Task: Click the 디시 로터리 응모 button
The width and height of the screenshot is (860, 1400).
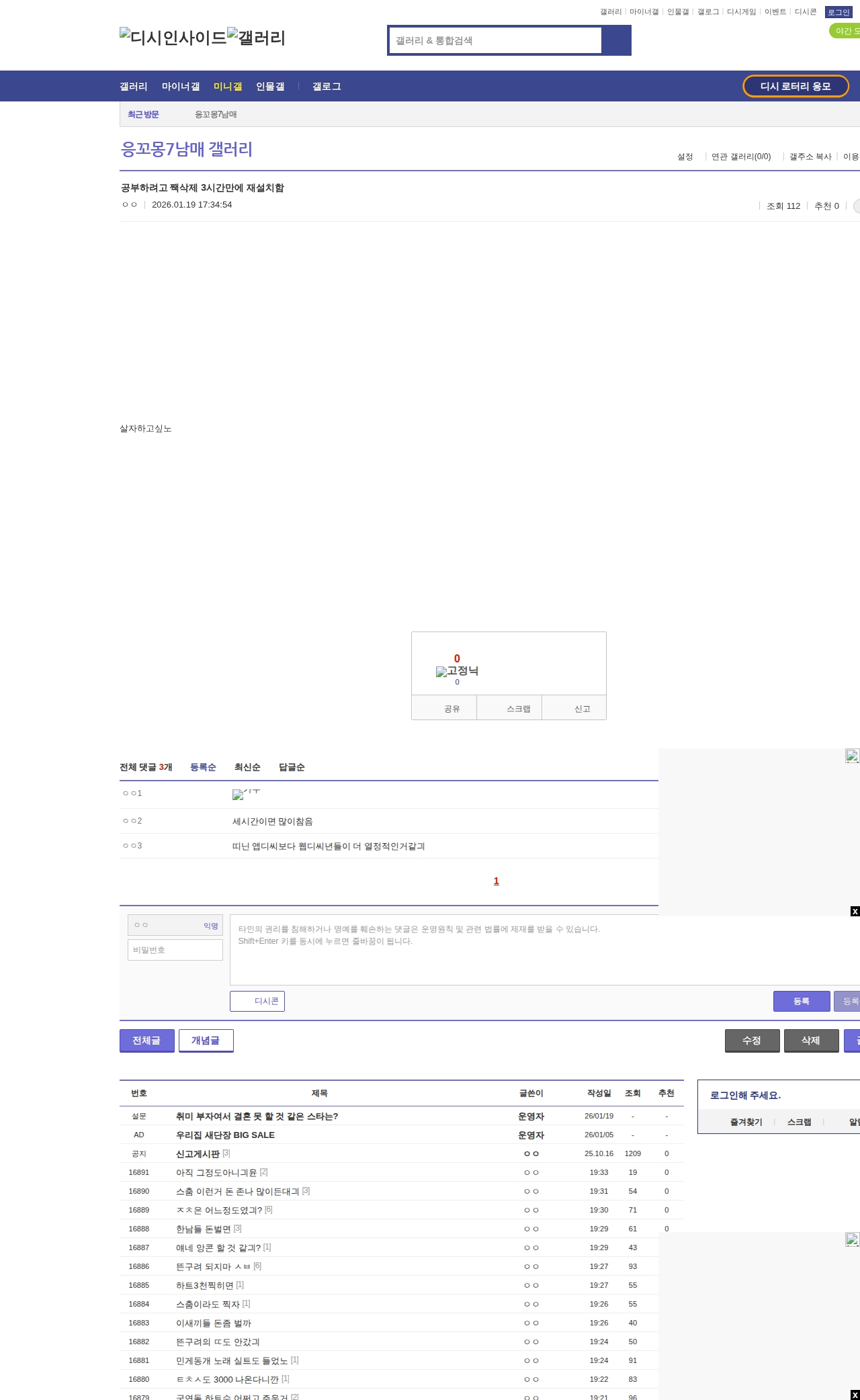Action: pos(795,86)
